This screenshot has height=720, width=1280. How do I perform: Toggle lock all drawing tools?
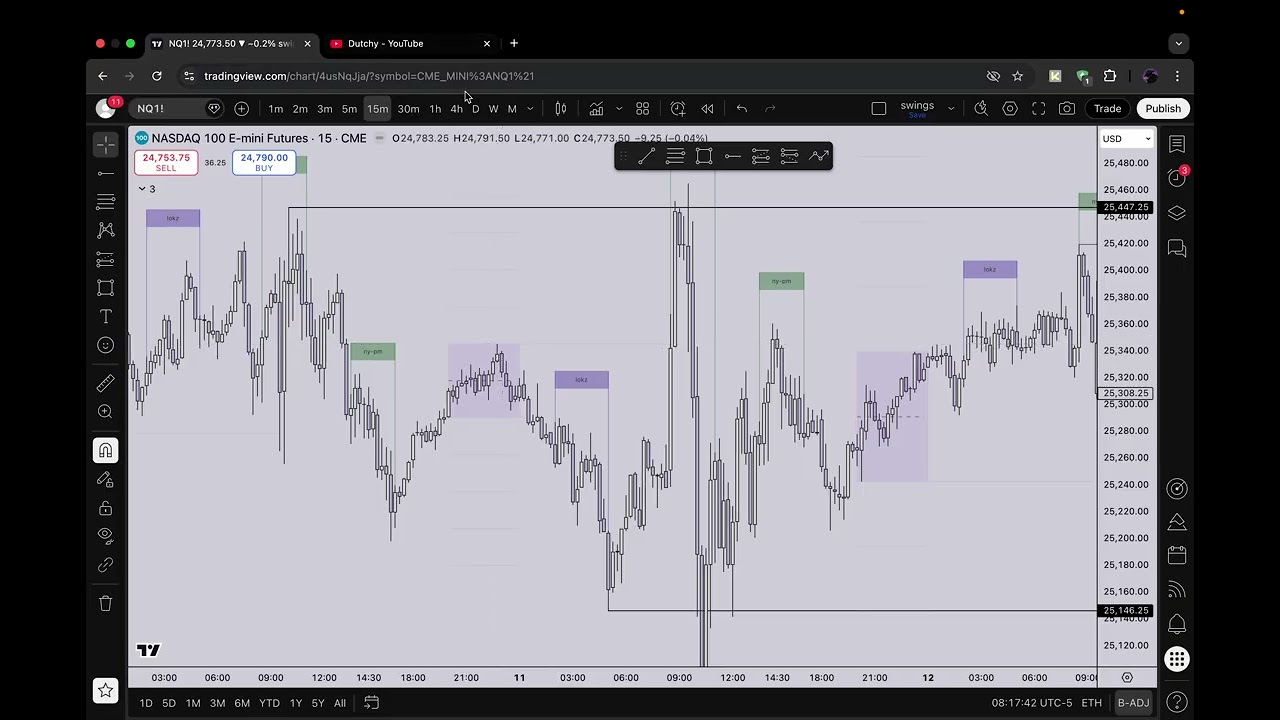pos(105,508)
